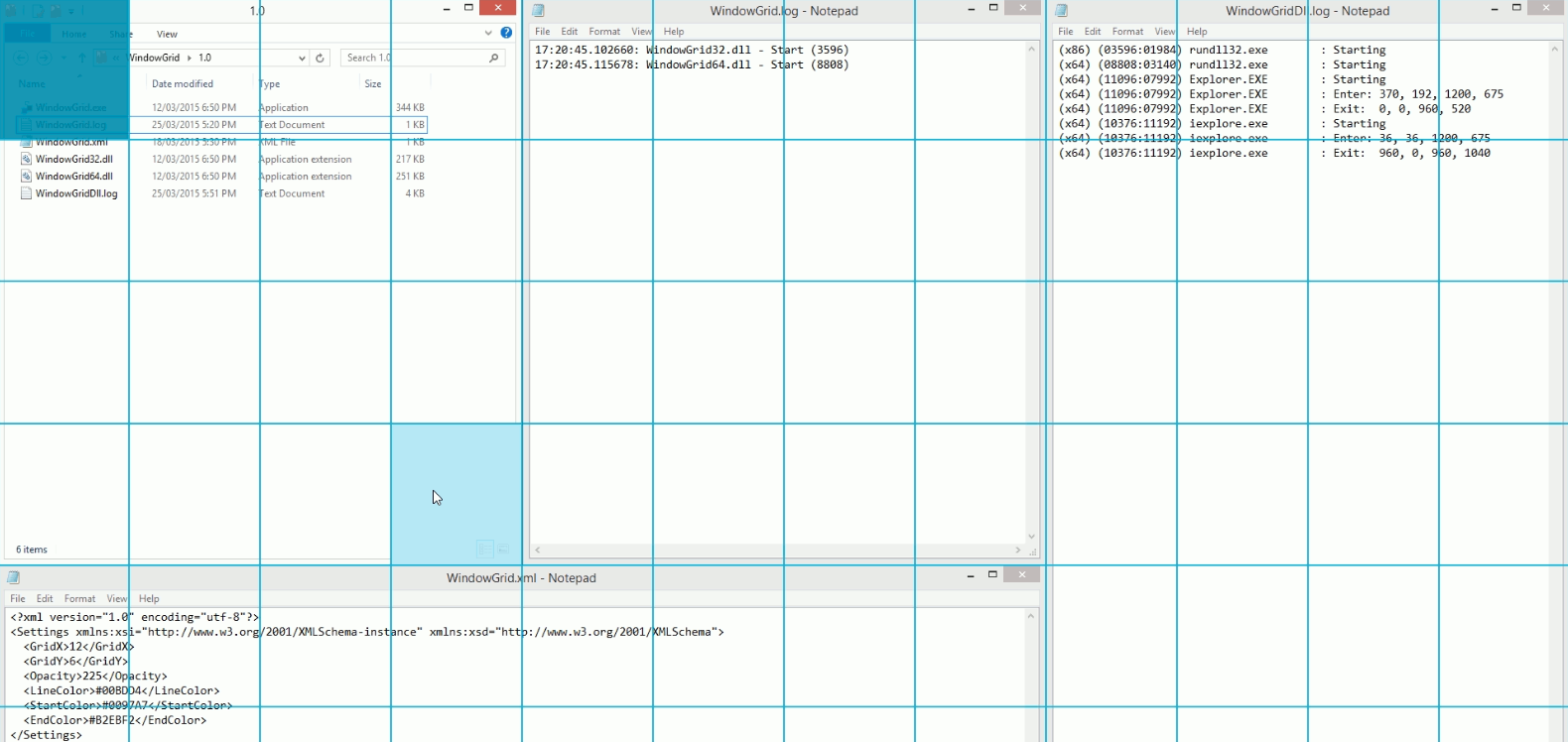Click WindowGrid breadcrumb in address bar
The image size is (1568, 742).
coord(154,58)
